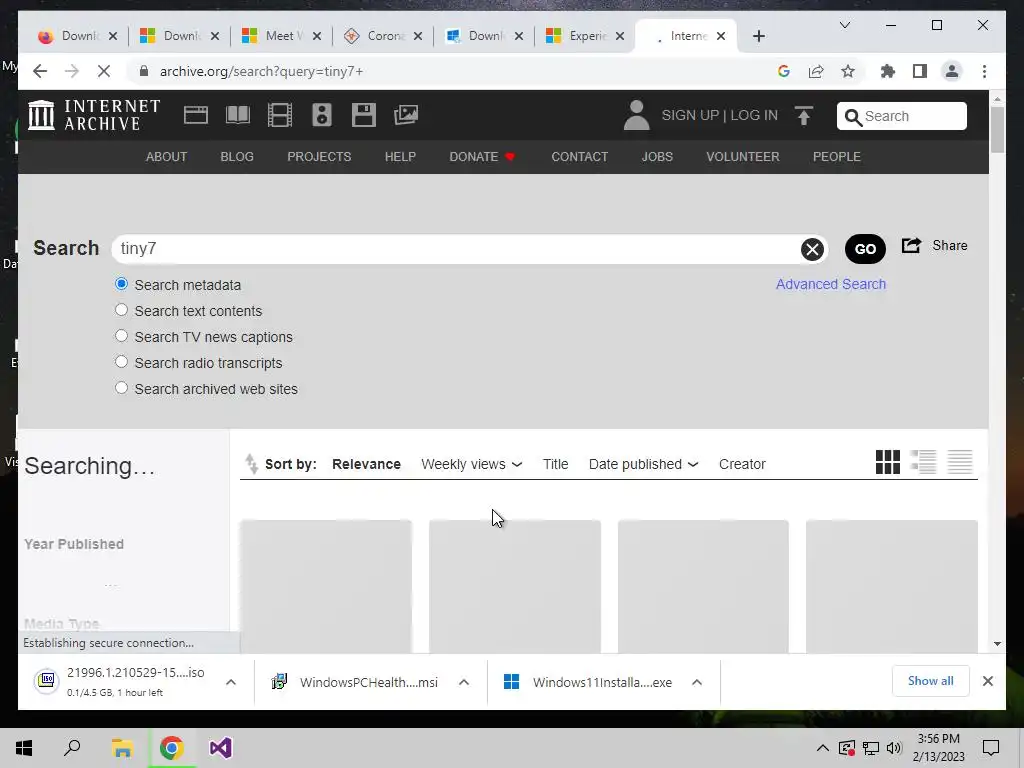Open the Internet Archive home logo
This screenshot has width=1024, height=768.
point(95,115)
